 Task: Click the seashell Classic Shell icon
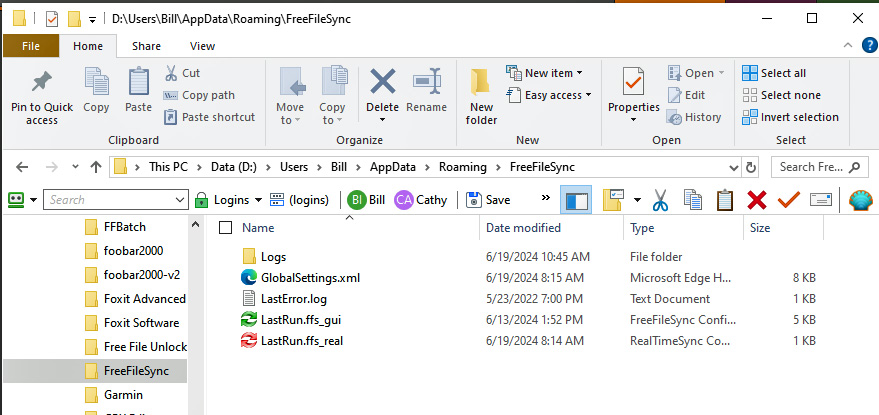pos(861,200)
